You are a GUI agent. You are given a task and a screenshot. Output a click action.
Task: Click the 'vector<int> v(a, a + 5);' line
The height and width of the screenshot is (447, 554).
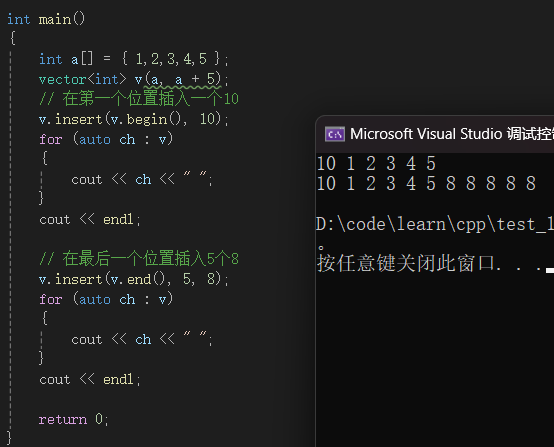(x=134, y=79)
